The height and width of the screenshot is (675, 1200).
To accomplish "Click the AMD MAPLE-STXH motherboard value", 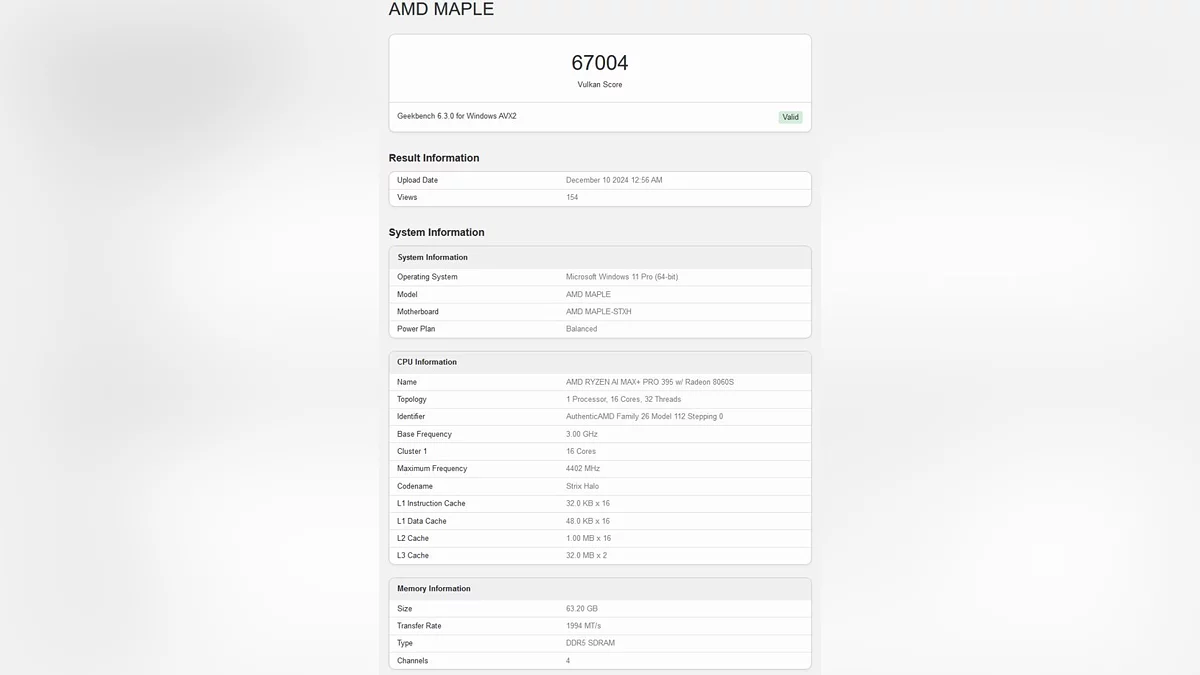I will [x=599, y=312].
